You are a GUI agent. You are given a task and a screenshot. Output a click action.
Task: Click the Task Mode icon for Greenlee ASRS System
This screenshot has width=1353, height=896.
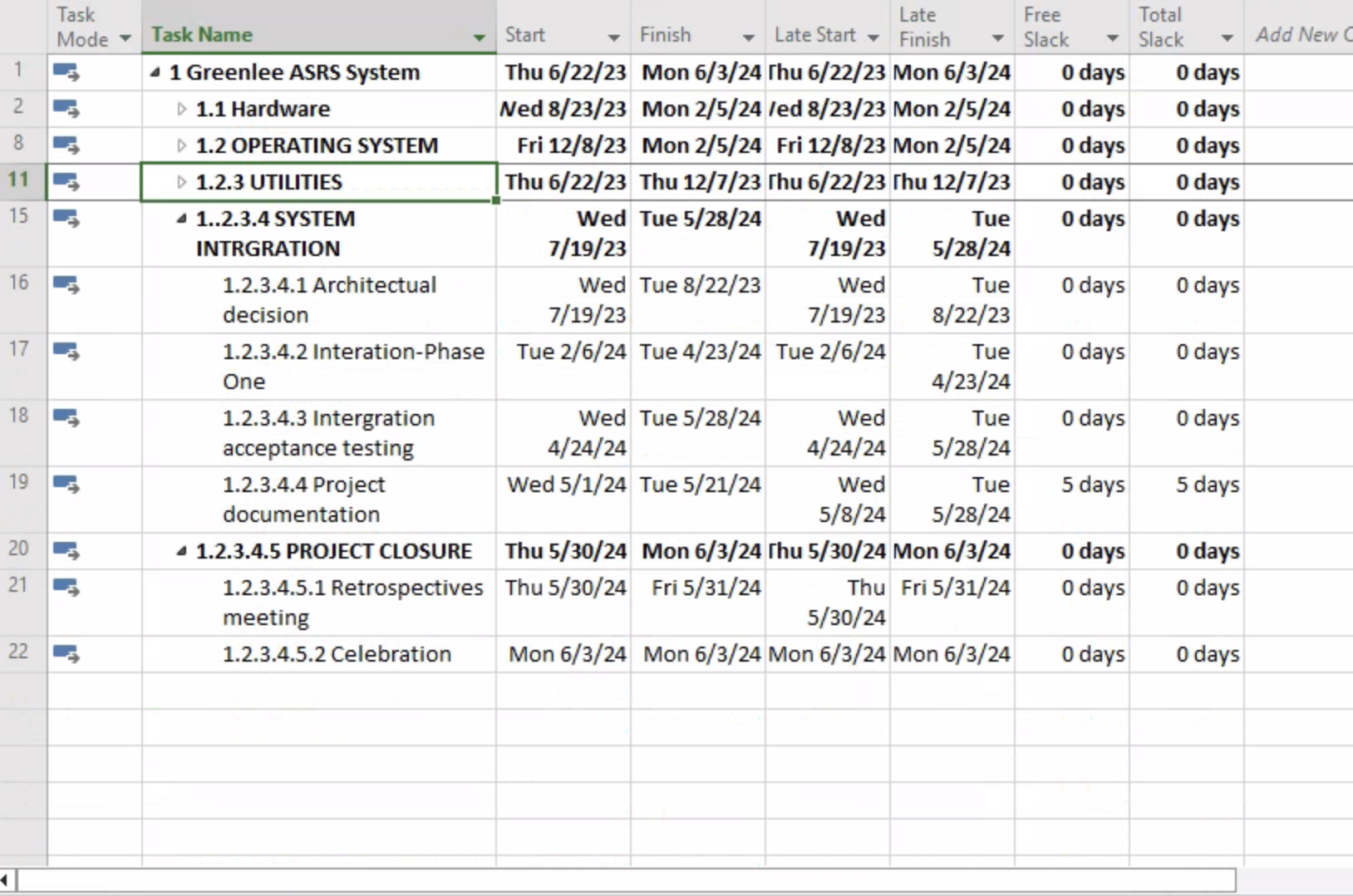click(68, 71)
